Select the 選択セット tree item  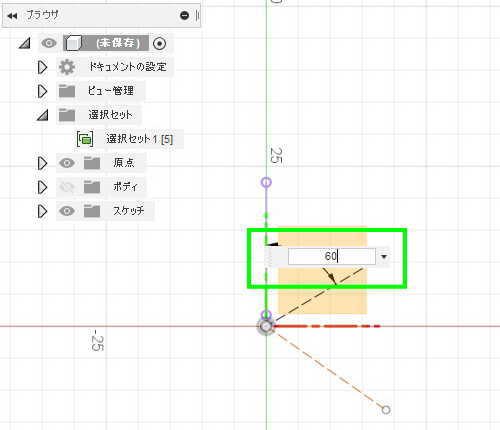(110, 115)
